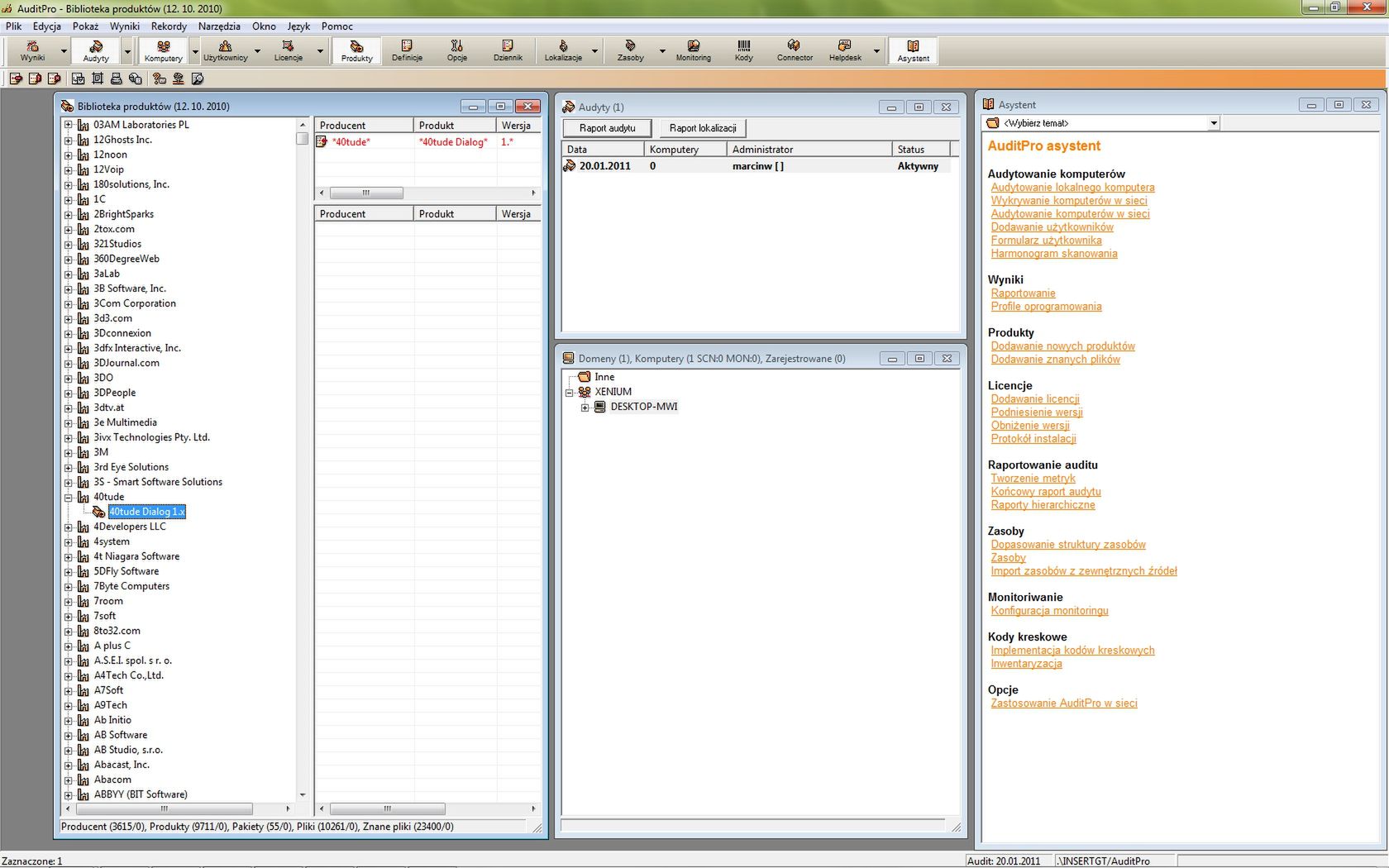Collapse the XENIUM domain node
The width and height of the screenshot is (1389, 868).
pos(570,392)
